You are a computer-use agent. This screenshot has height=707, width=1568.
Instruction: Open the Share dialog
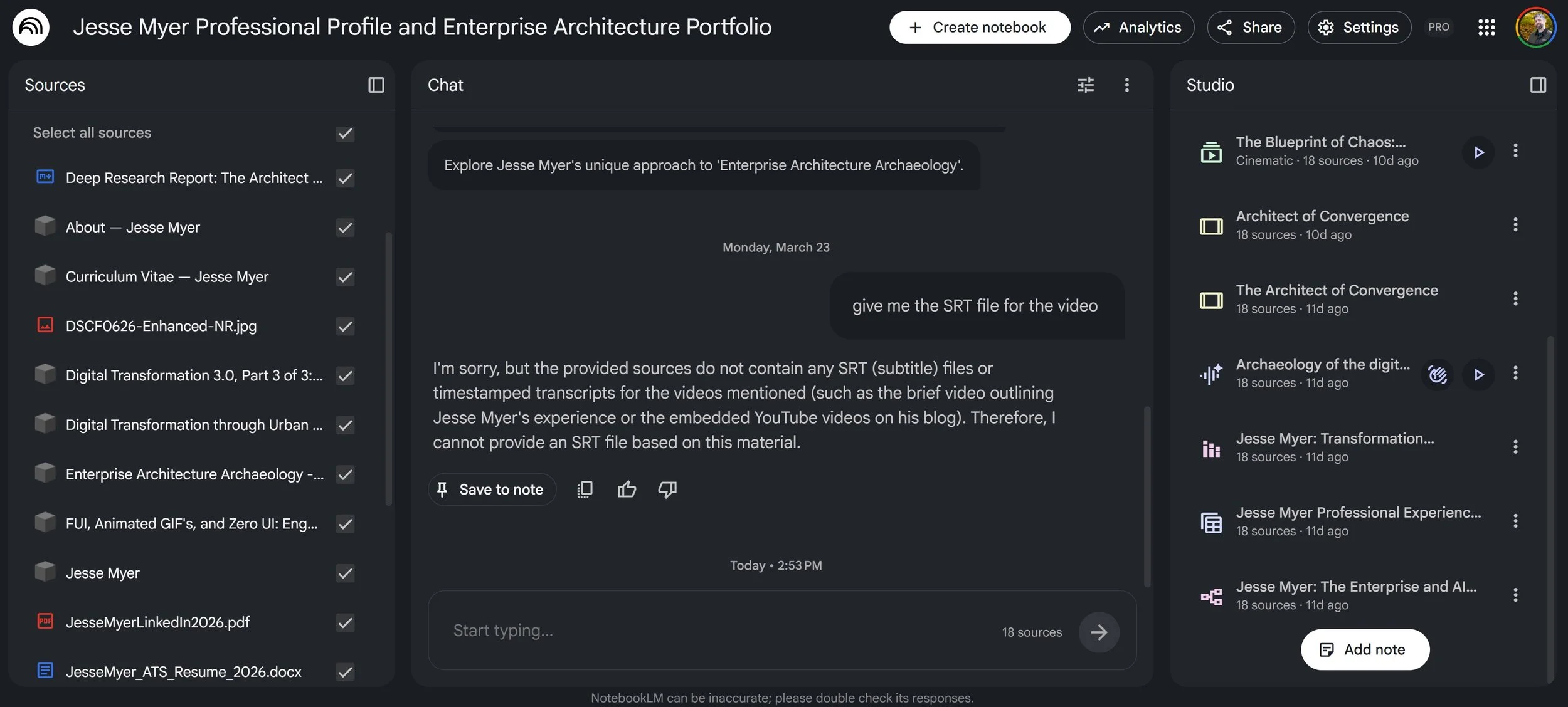[1250, 28]
